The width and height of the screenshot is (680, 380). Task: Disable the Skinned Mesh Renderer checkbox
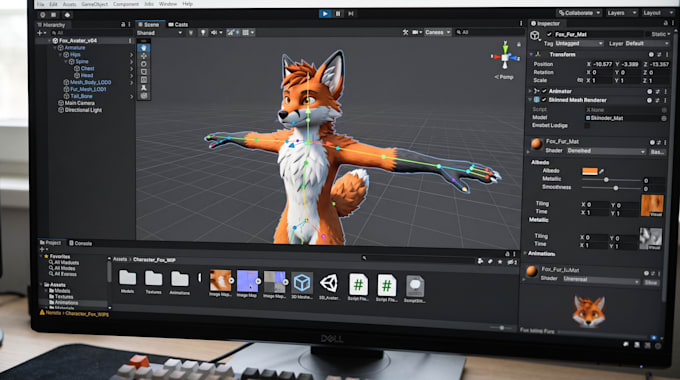[x=544, y=100]
